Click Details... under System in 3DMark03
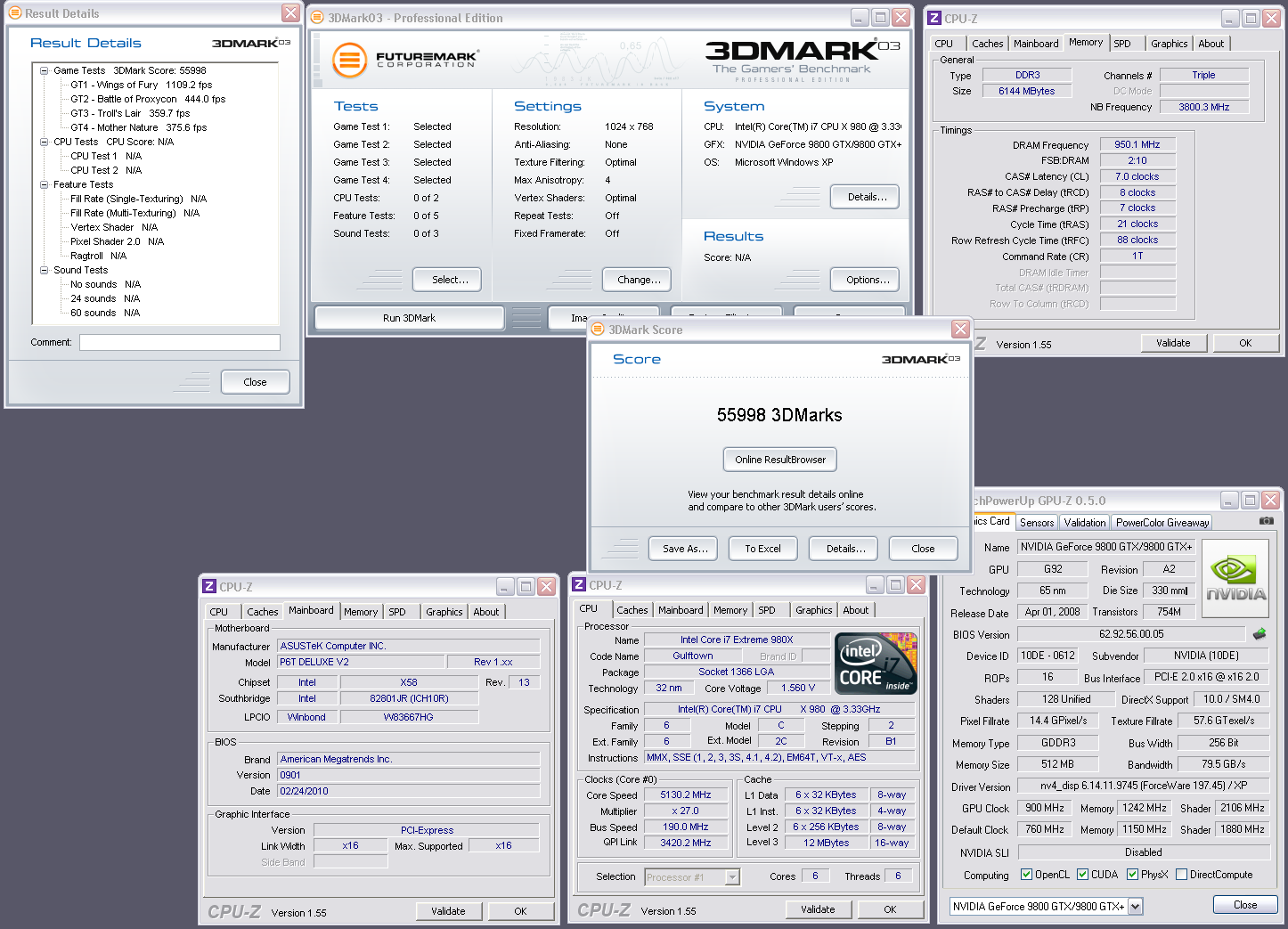Screen dimensions: 1288x929 (867, 197)
